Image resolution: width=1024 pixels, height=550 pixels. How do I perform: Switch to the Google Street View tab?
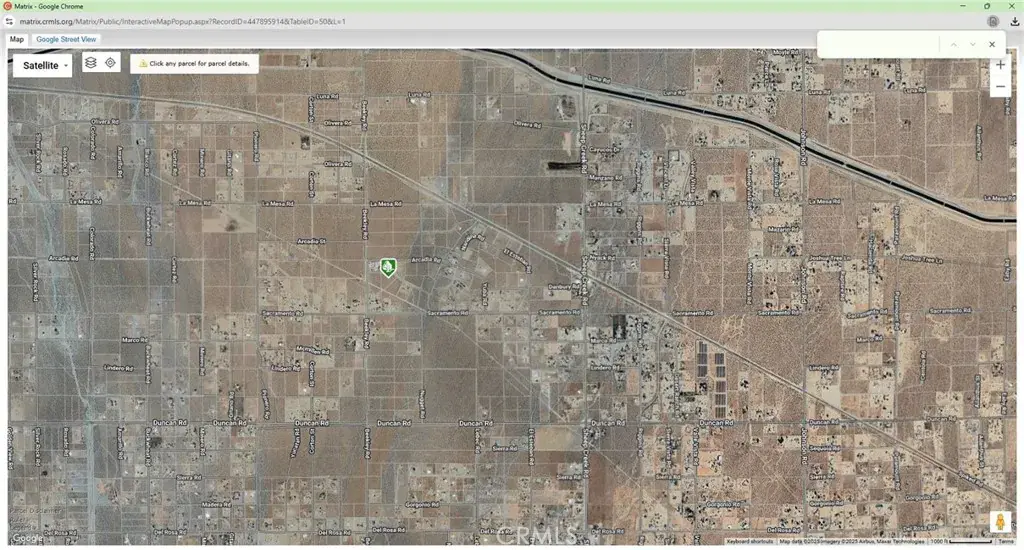[67, 39]
